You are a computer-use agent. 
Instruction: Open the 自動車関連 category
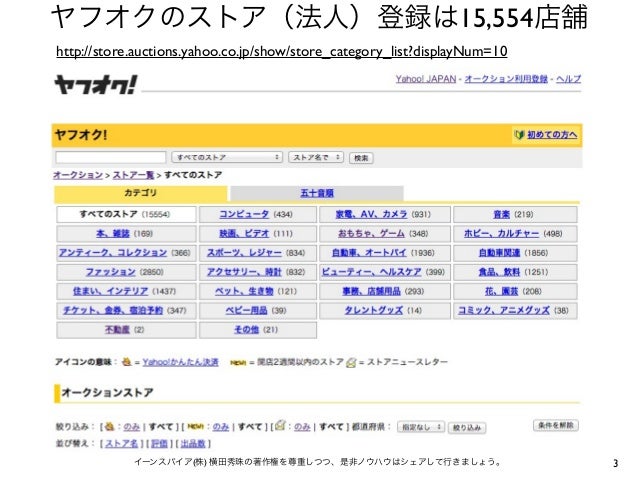(x=499, y=253)
